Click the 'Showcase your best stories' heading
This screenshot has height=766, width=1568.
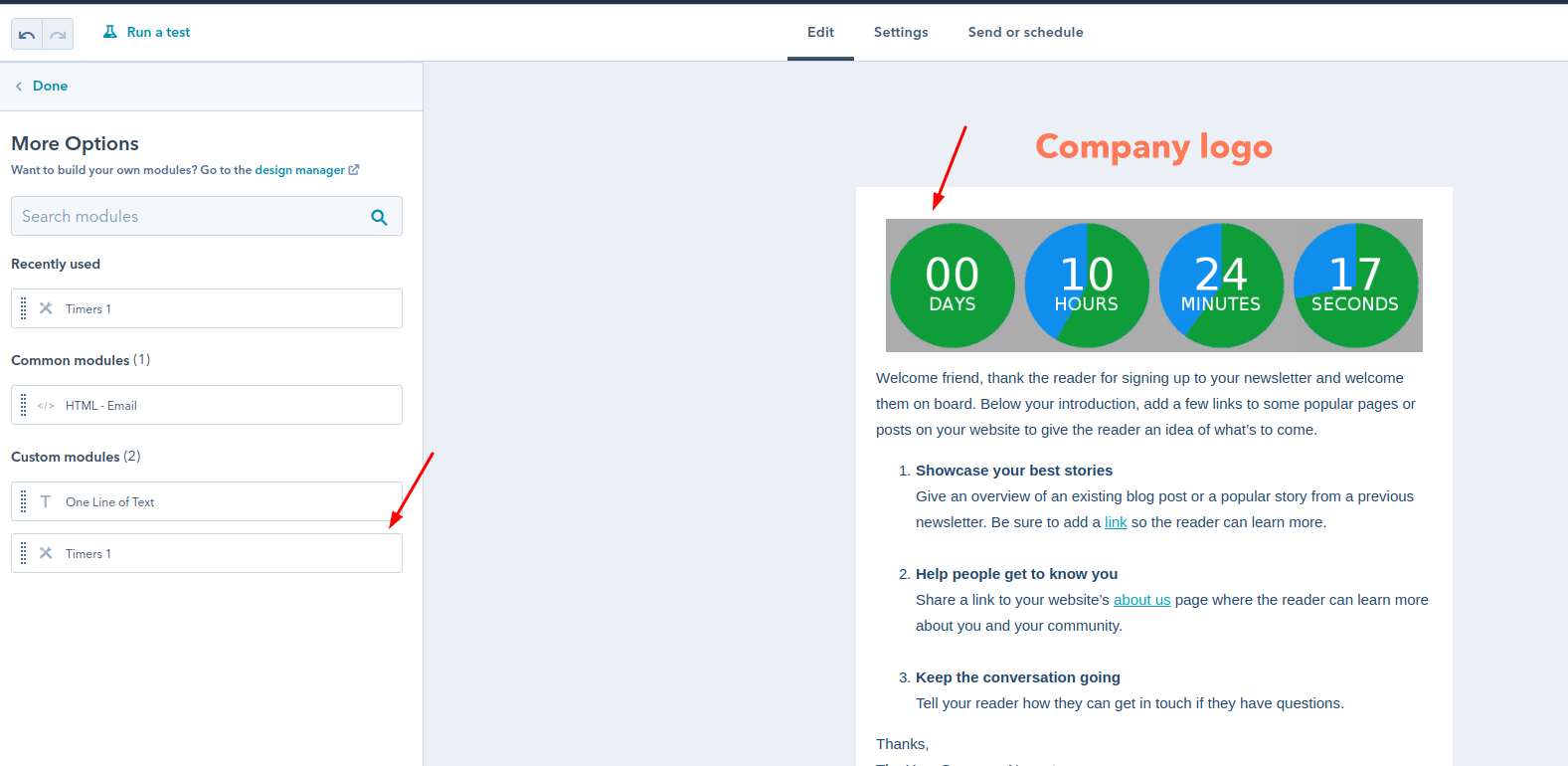click(x=1014, y=471)
